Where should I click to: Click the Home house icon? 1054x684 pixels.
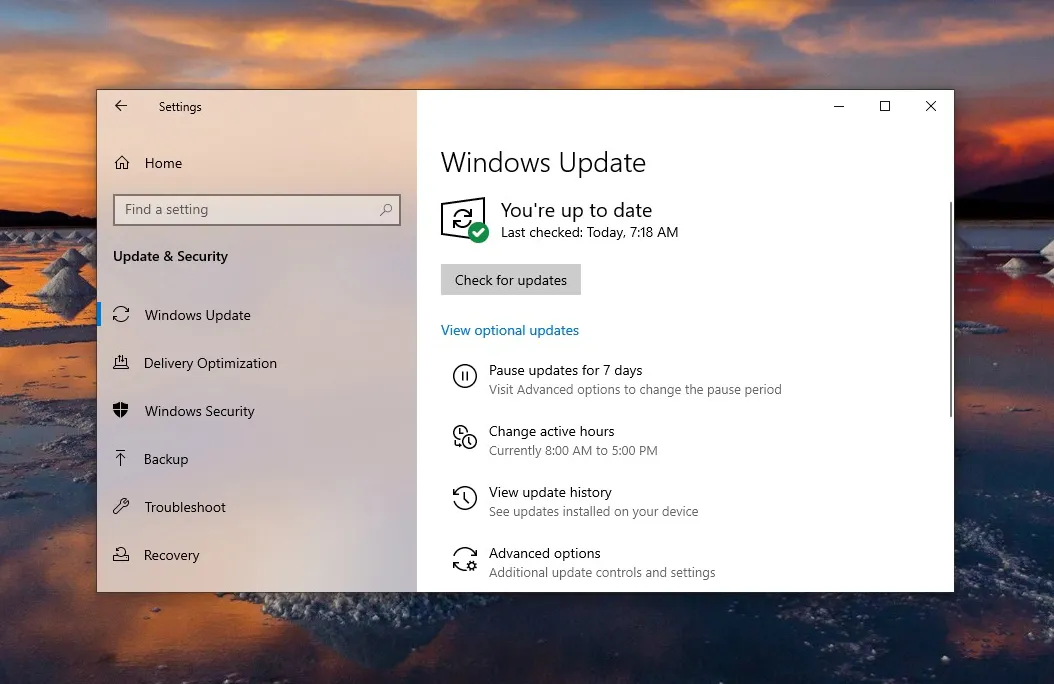(122, 163)
